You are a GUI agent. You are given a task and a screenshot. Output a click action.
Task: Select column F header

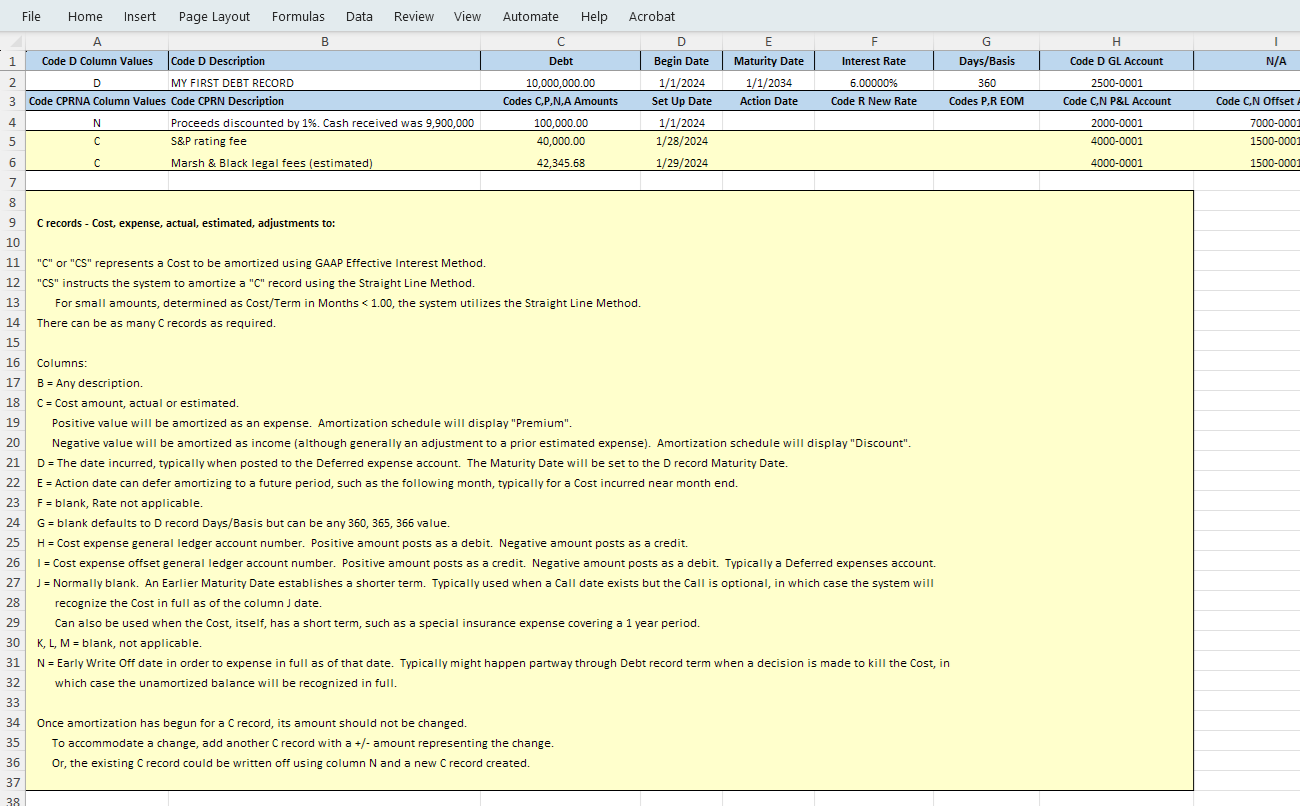click(x=874, y=42)
